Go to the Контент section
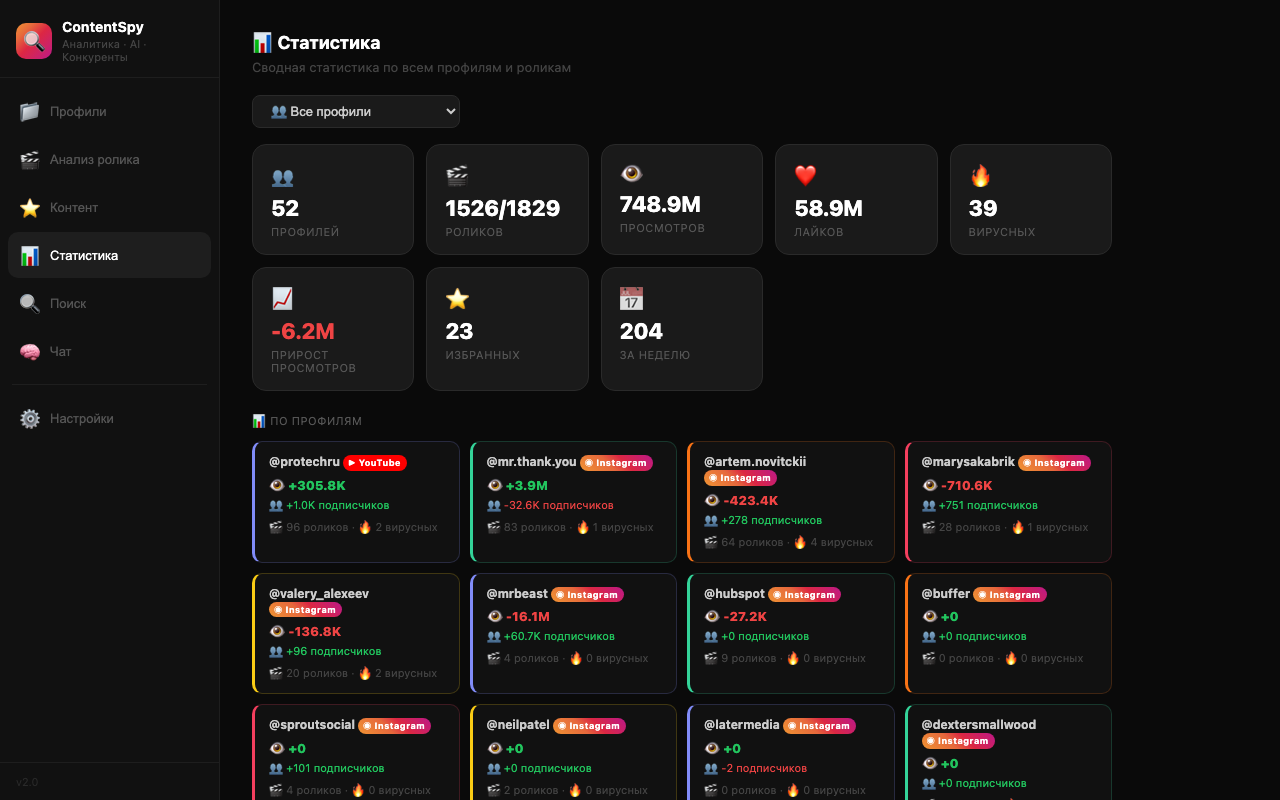 click(74, 208)
